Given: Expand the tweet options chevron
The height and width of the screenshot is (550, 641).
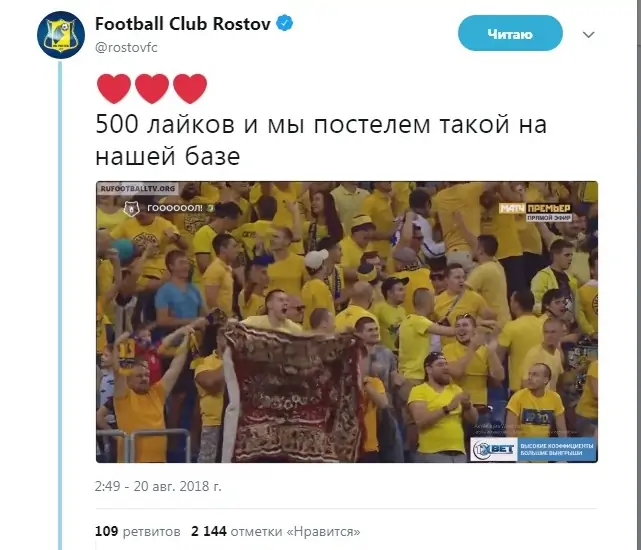Looking at the screenshot, I should (588, 34).
